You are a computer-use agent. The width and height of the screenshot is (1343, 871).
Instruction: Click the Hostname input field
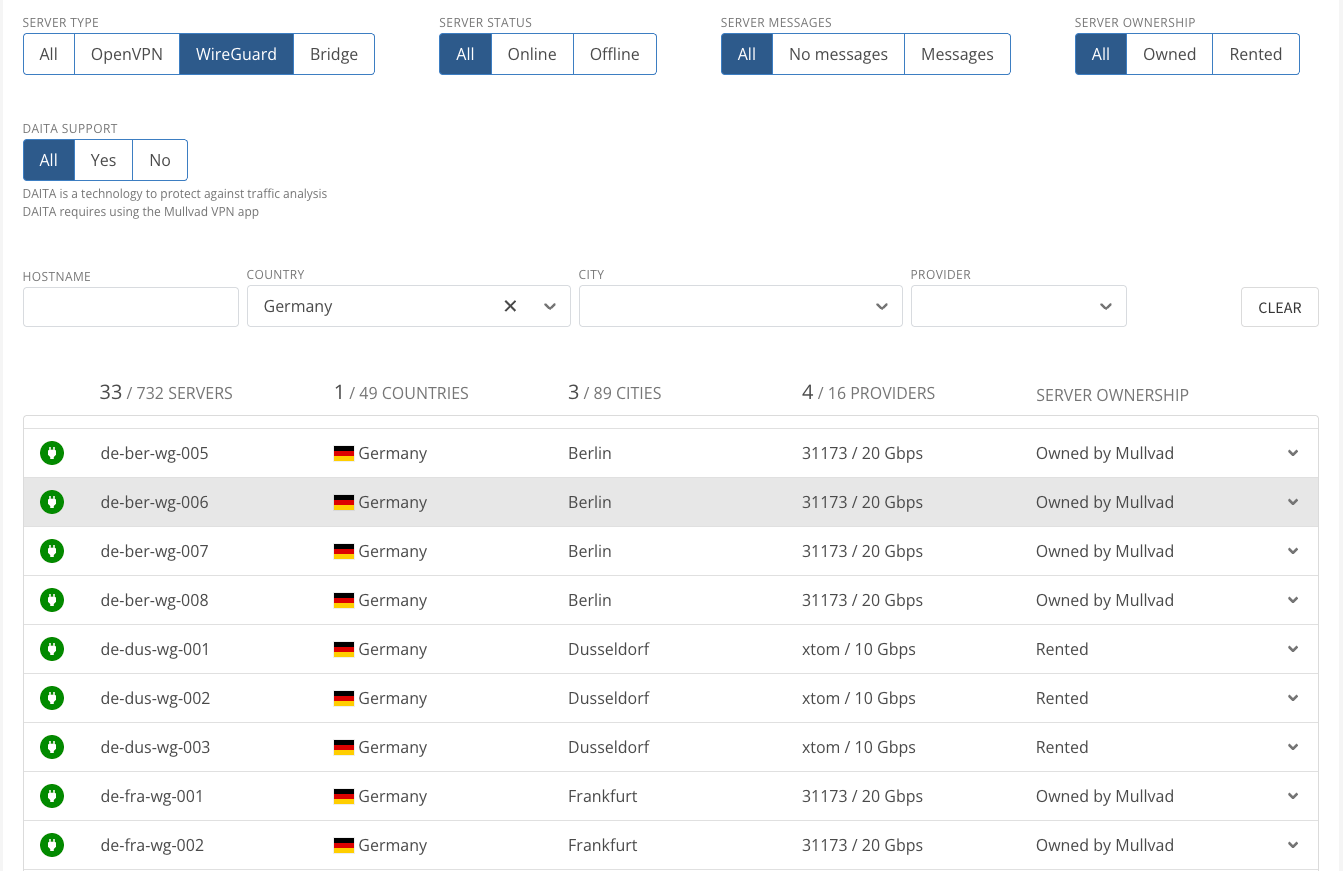131,307
